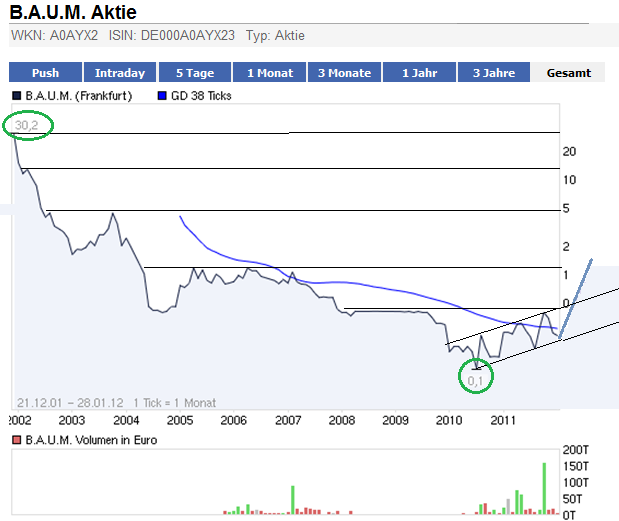The height and width of the screenshot is (521, 619).
Task: Select the 3 Monate timeframe
Action: pyautogui.click(x=344, y=73)
